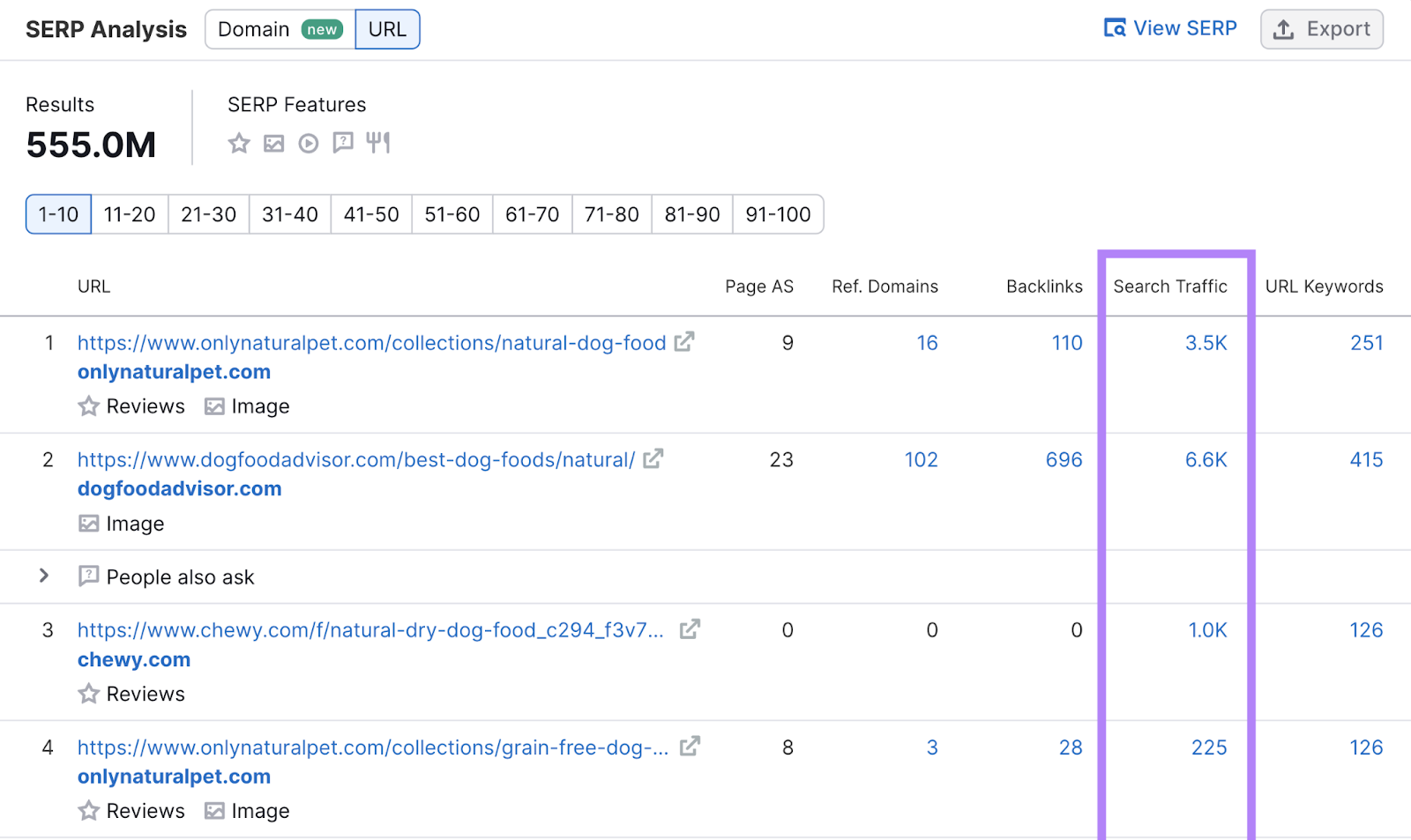Image resolution: width=1411 pixels, height=840 pixels.
Task: Click Search Traffic value 225
Action: point(1209,747)
